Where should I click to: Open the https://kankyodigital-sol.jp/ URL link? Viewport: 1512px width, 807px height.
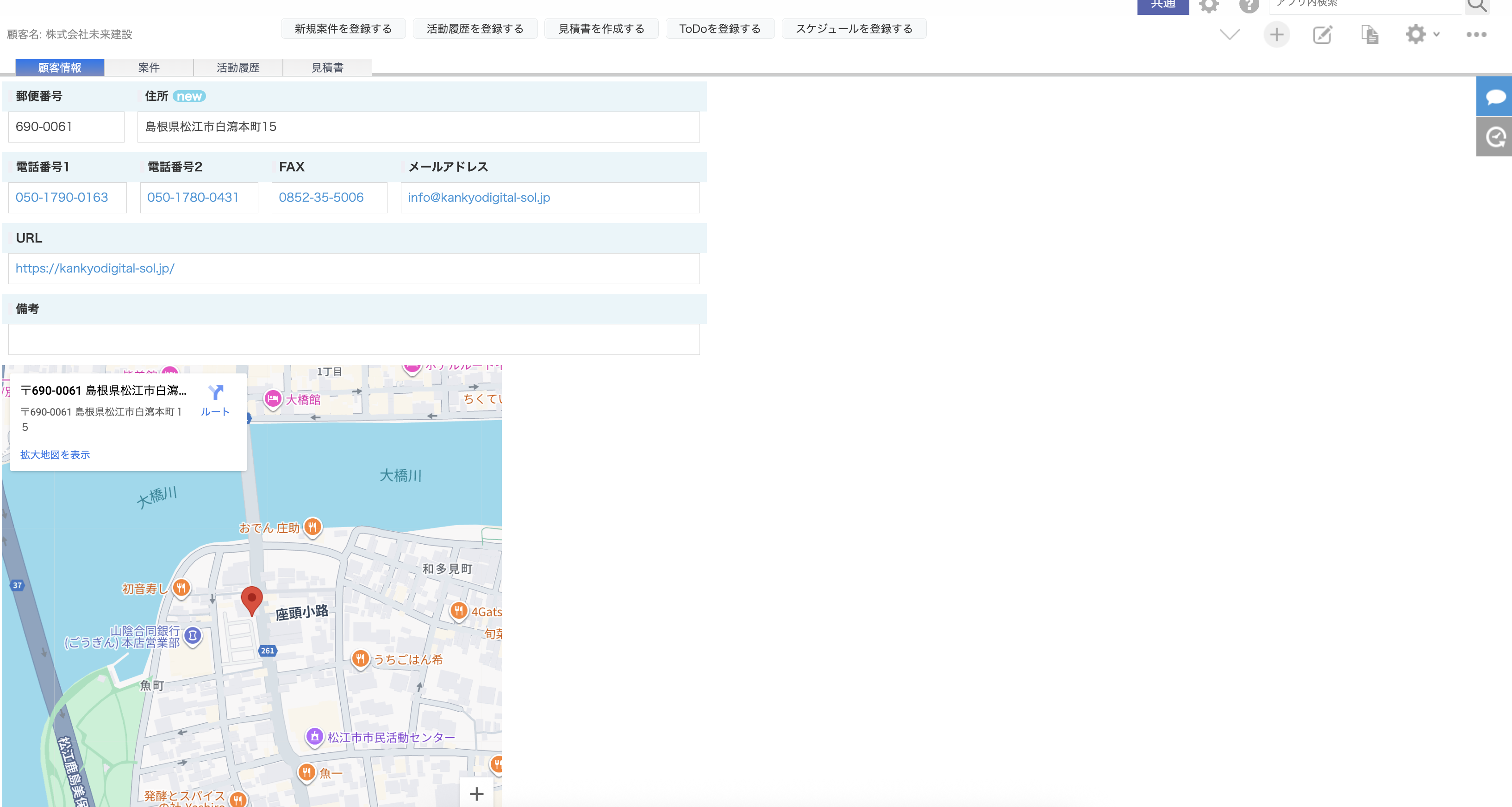(95, 268)
